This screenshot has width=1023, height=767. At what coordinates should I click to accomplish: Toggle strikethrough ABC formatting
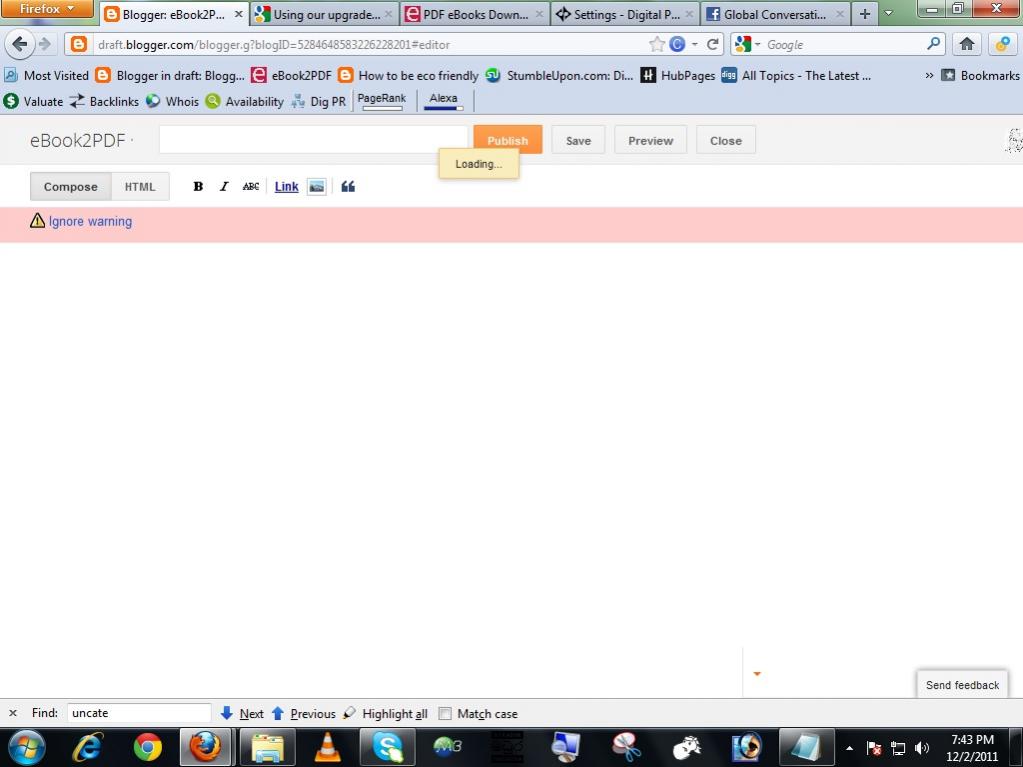click(251, 187)
